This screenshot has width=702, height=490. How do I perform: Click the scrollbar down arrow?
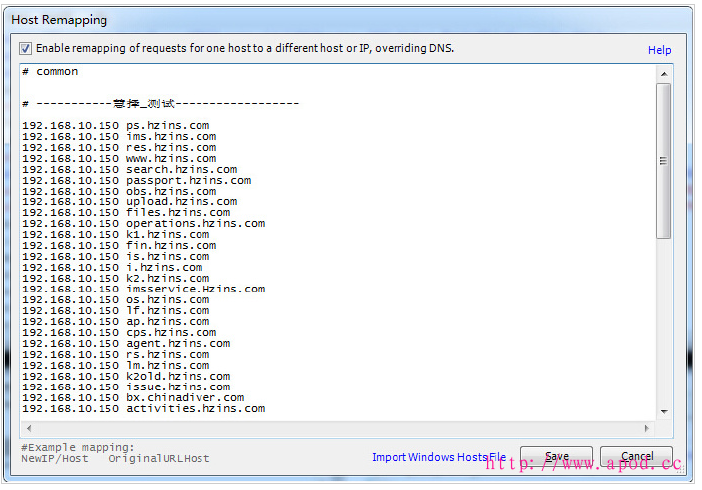click(x=663, y=411)
